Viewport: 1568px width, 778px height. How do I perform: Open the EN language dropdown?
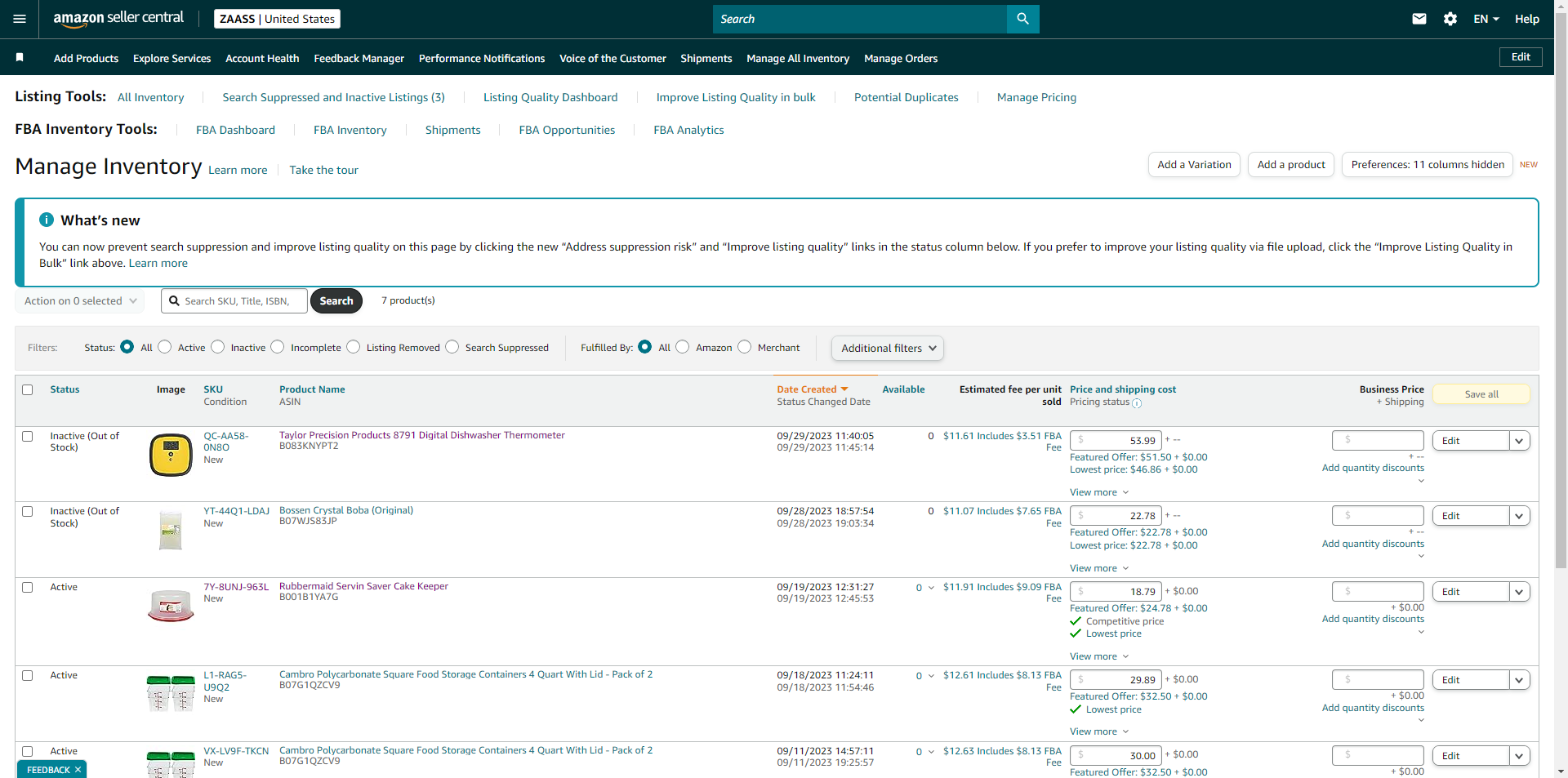pyautogui.click(x=1486, y=19)
